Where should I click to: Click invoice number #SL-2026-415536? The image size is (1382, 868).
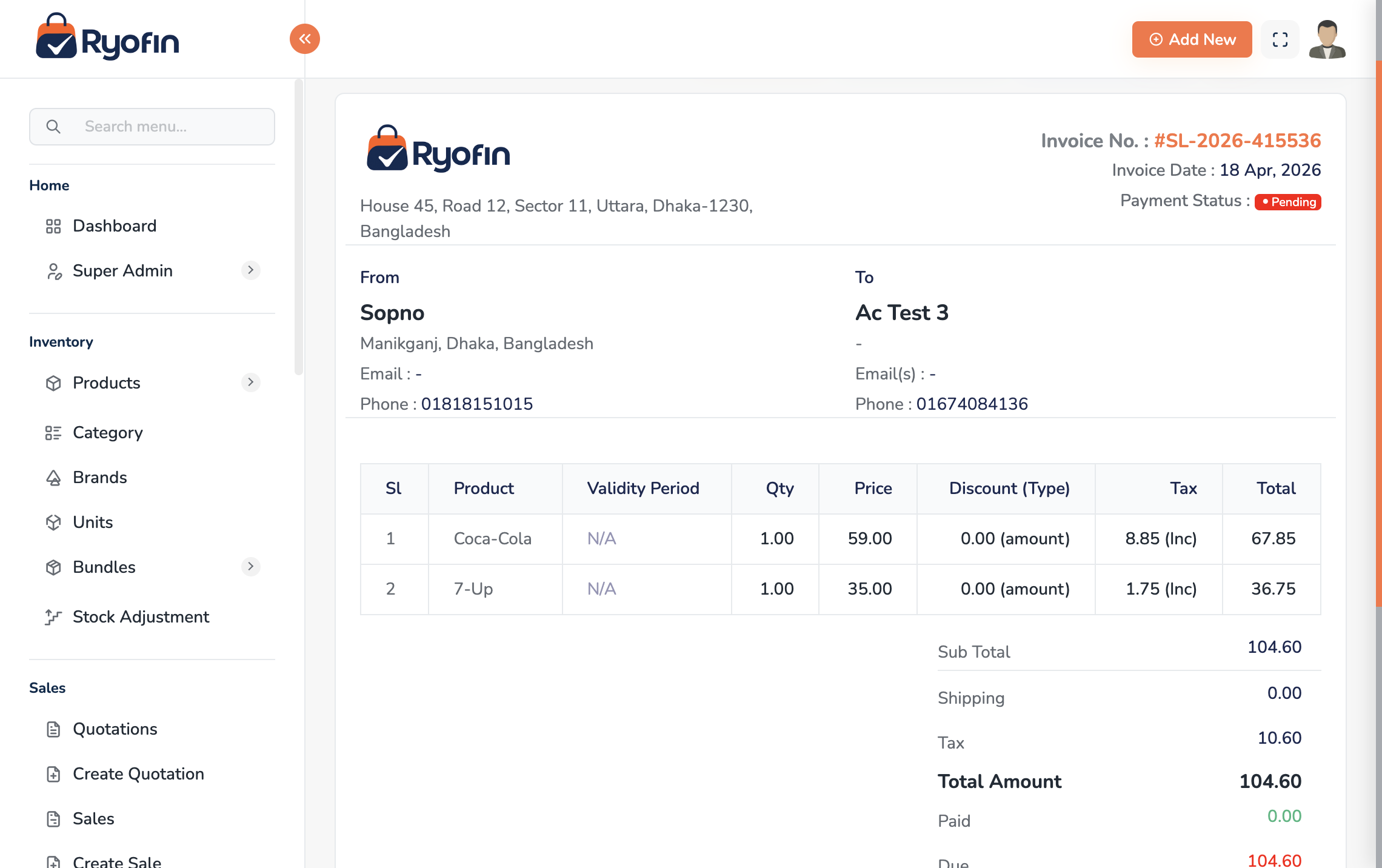(x=1237, y=141)
